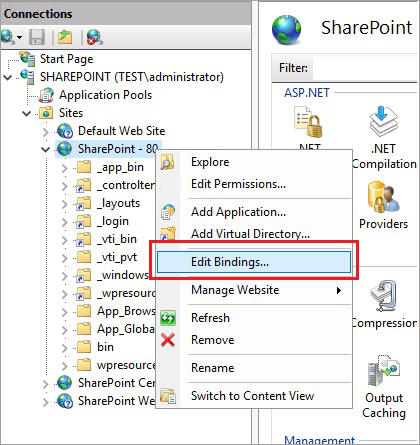This screenshot has height=445, width=420.
Task: Open the dropdown arrow beside connect icon
Action: (x=19, y=37)
